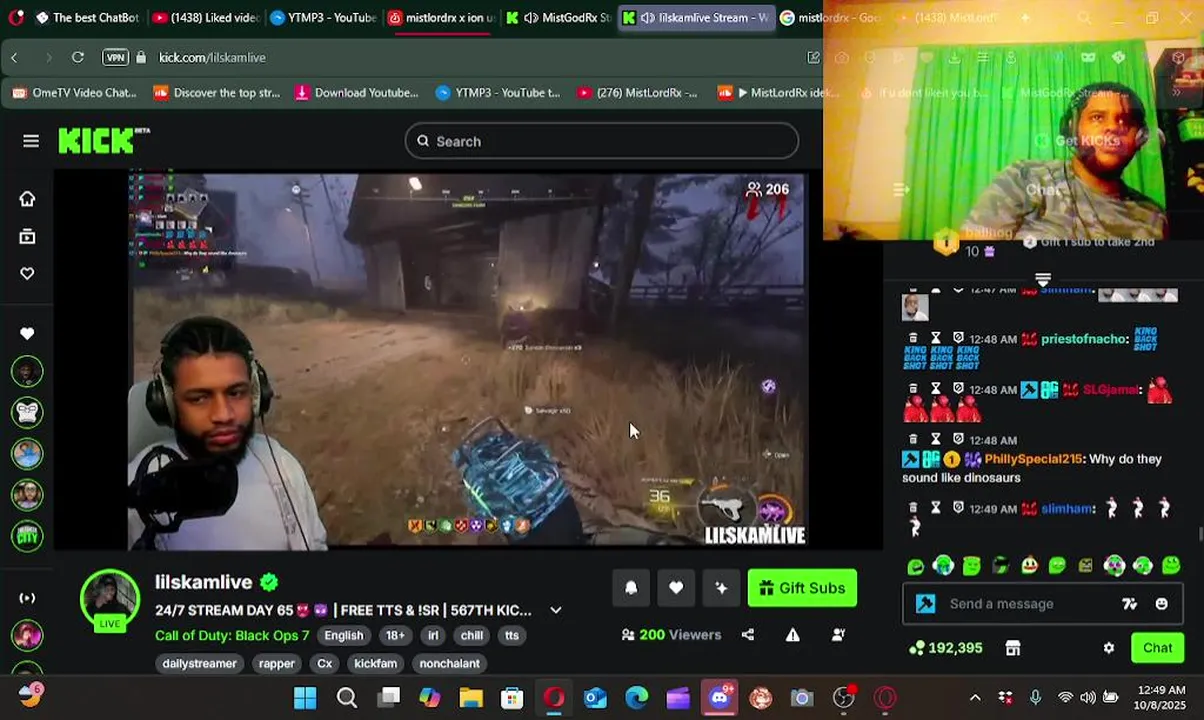
Task: Click the lilskamlive LIVE avatar
Action: (110, 600)
